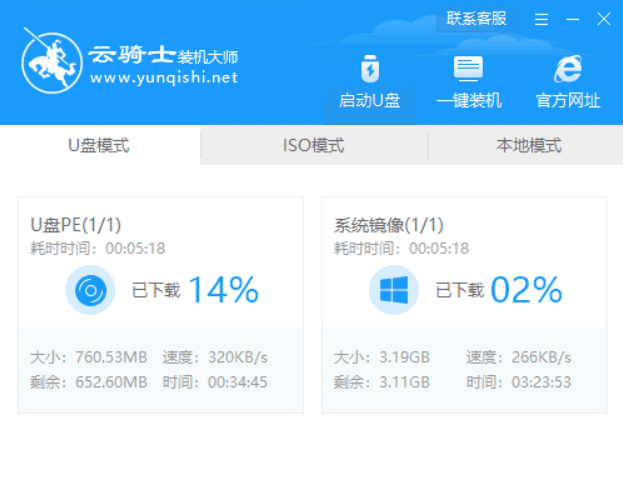Click the 系统镜像(1/1) heading
The height and width of the screenshot is (480, 623).
click(389, 225)
